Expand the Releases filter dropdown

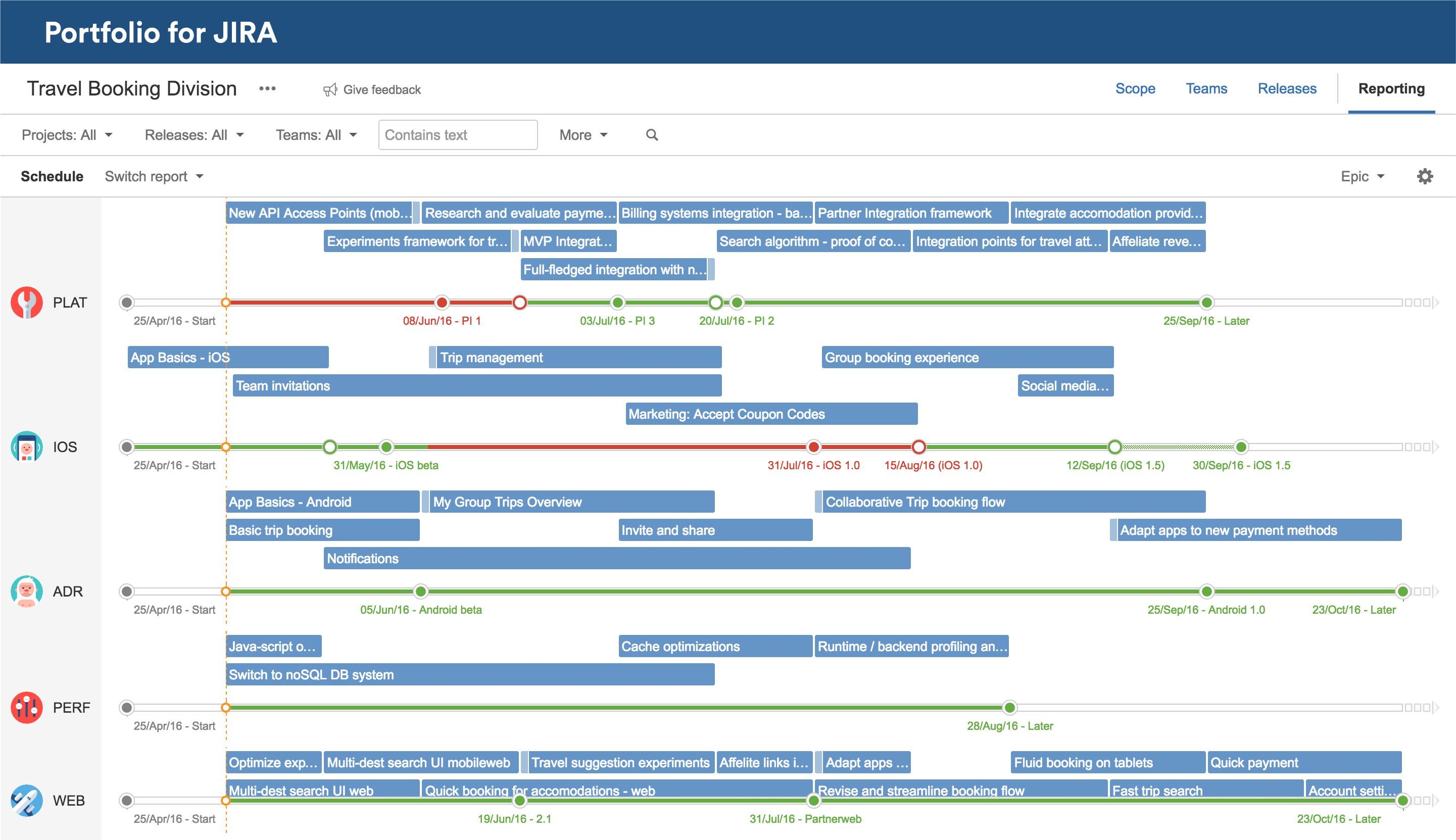click(x=194, y=134)
